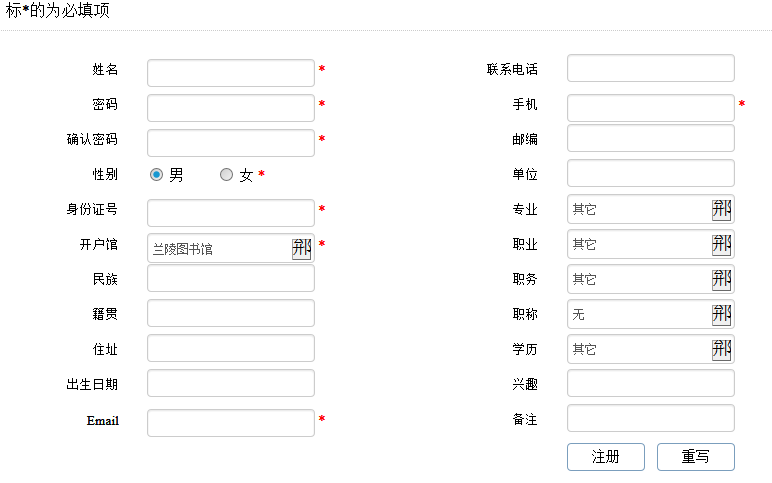
Task: Expand the 学历 combo box showing 其它
Action: pyautogui.click(x=640, y=349)
